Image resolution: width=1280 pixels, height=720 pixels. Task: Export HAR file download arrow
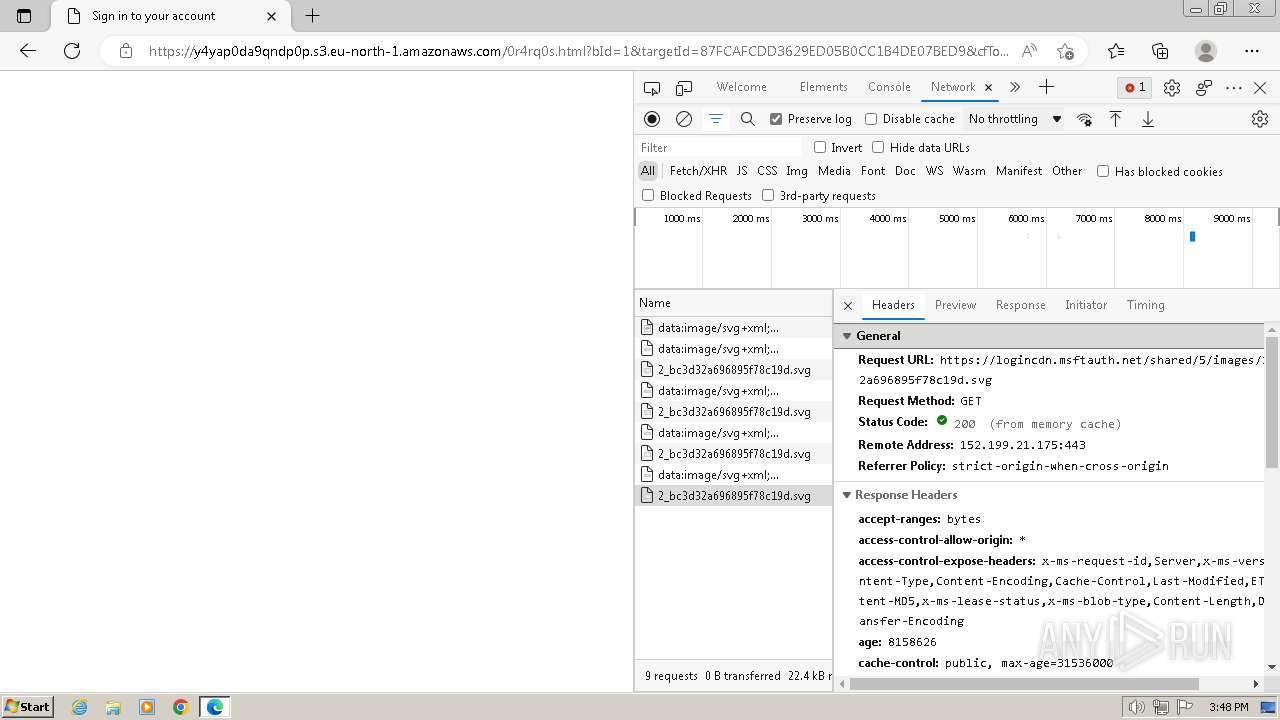[x=1148, y=119]
